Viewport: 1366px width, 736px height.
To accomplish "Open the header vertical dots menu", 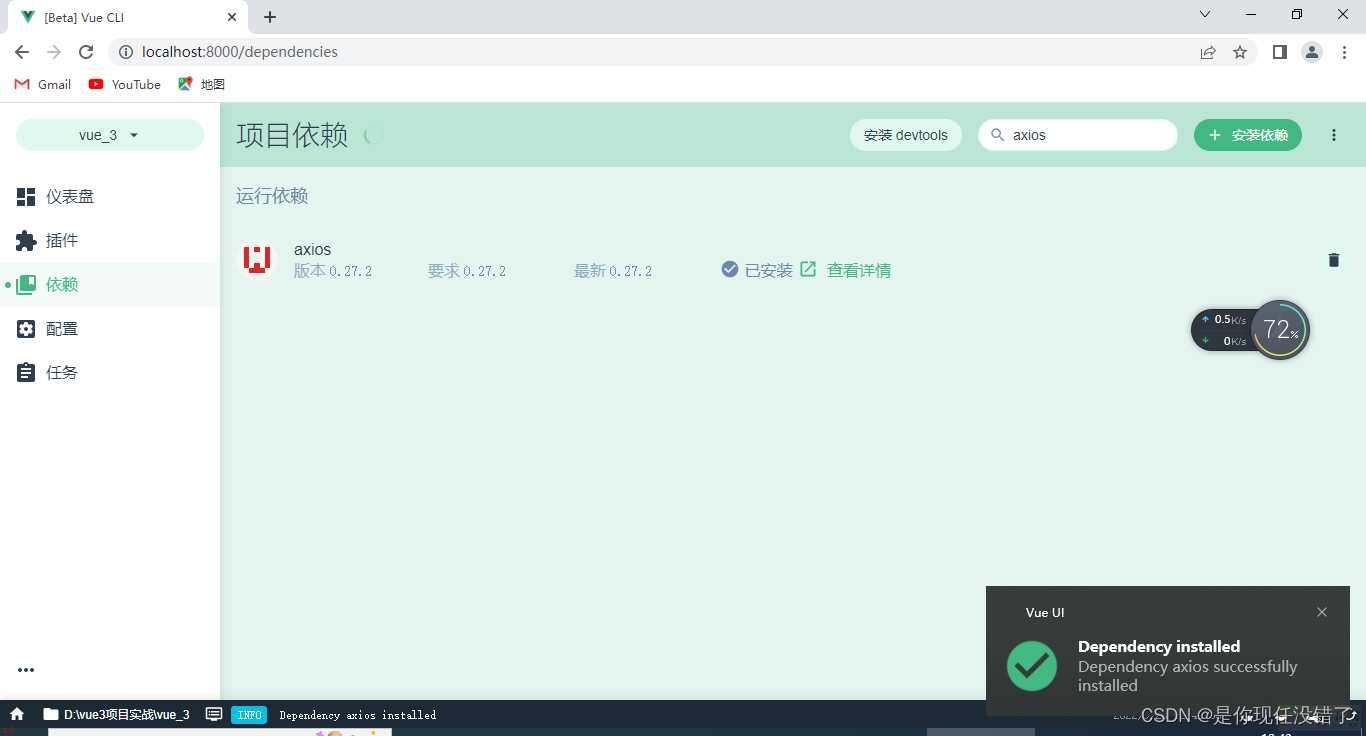I will [1334, 135].
